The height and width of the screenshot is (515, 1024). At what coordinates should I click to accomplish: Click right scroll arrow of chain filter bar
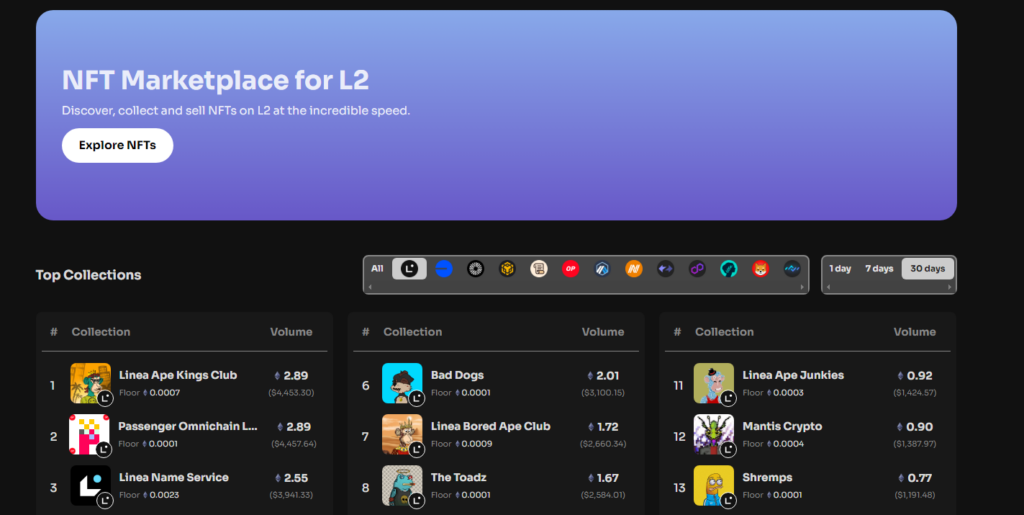coord(803,287)
